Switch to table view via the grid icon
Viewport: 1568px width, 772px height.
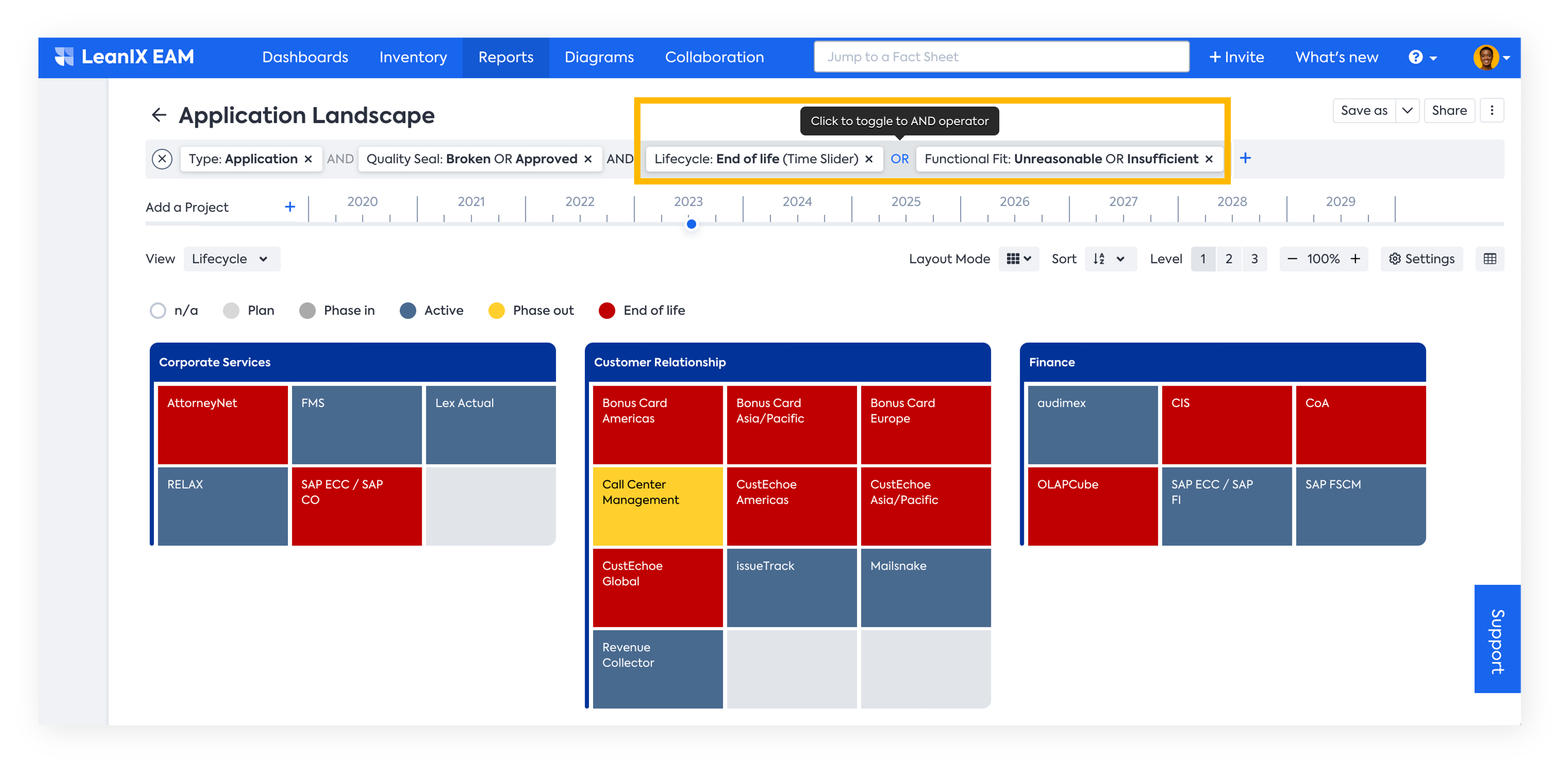coord(1489,258)
